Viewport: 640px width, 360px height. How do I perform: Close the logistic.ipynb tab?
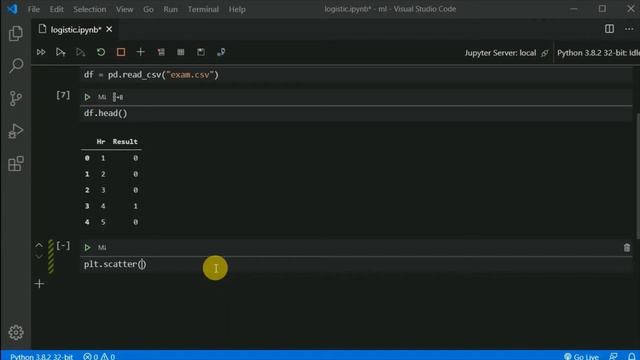(x=109, y=29)
